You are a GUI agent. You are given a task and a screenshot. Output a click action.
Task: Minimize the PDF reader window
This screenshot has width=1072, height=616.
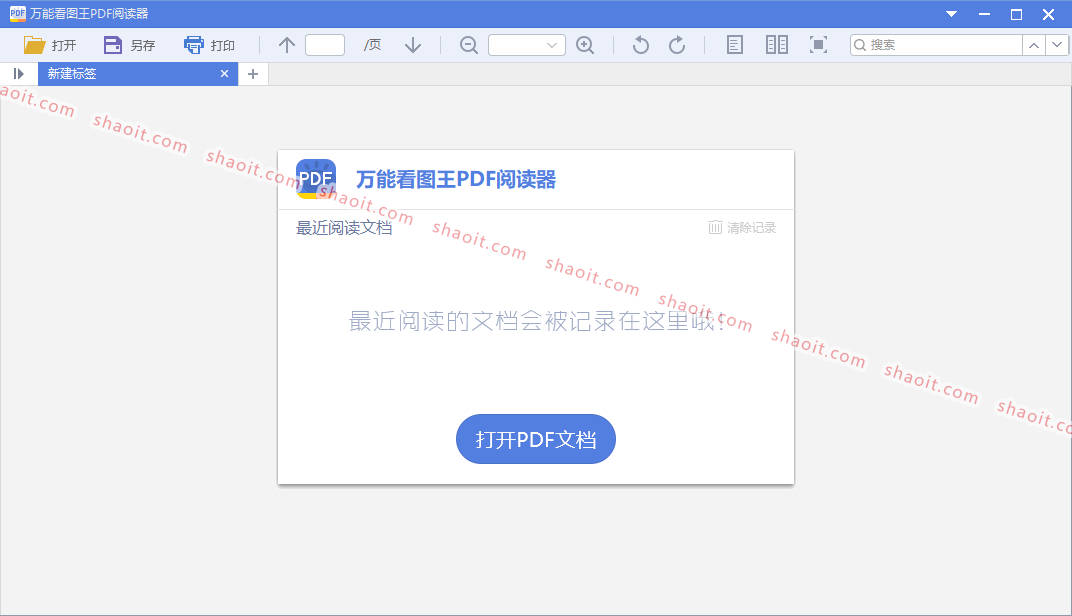pos(984,14)
